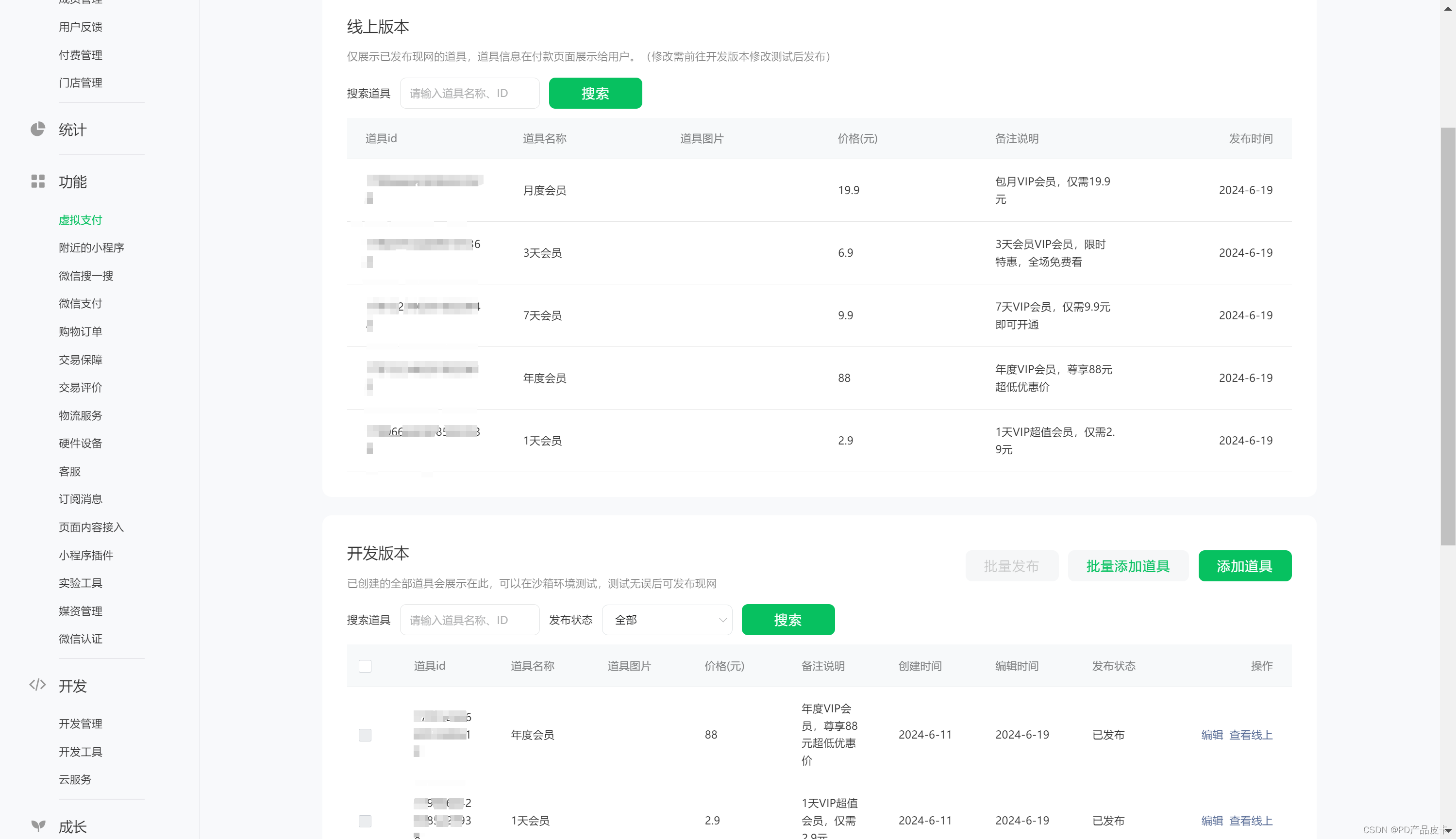The height and width of the screenshot is (839, 1456).
Task: Open 硬件设备 page
Action: [x=81, y=444]
